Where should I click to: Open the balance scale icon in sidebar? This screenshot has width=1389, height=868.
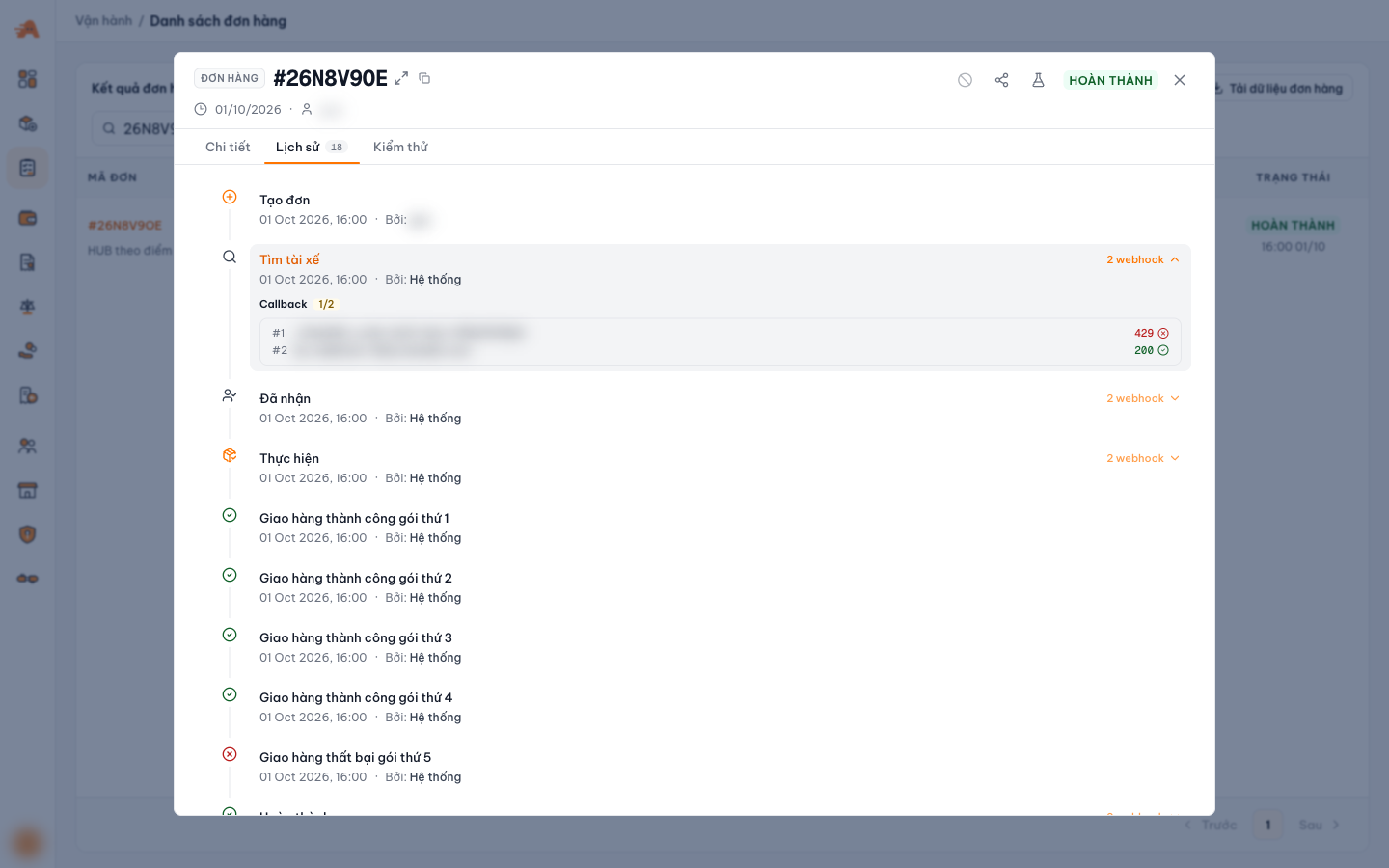pyautogui.click(x=27, y=307)
